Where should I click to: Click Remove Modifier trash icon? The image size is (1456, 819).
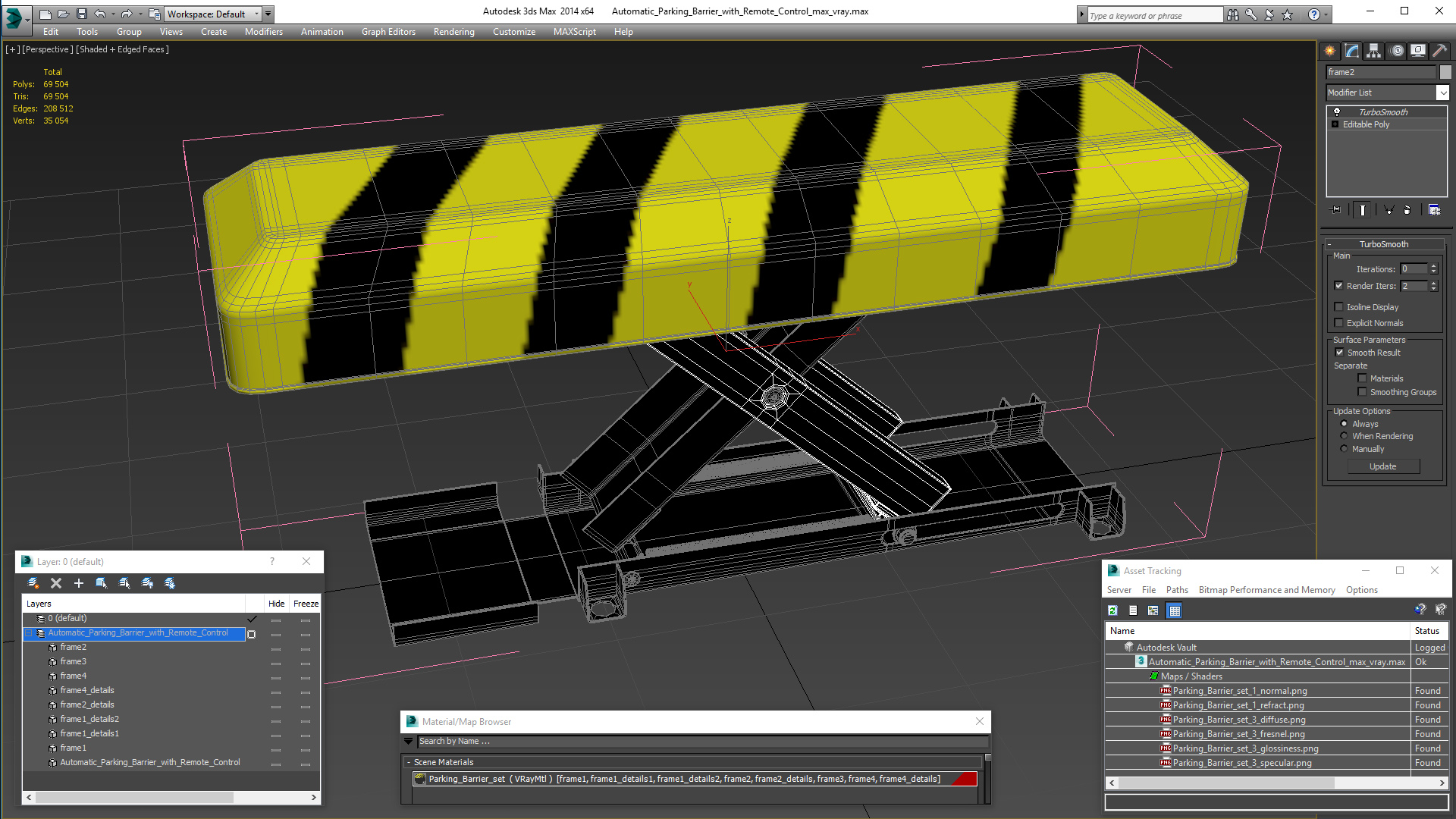click(1407, 210)
